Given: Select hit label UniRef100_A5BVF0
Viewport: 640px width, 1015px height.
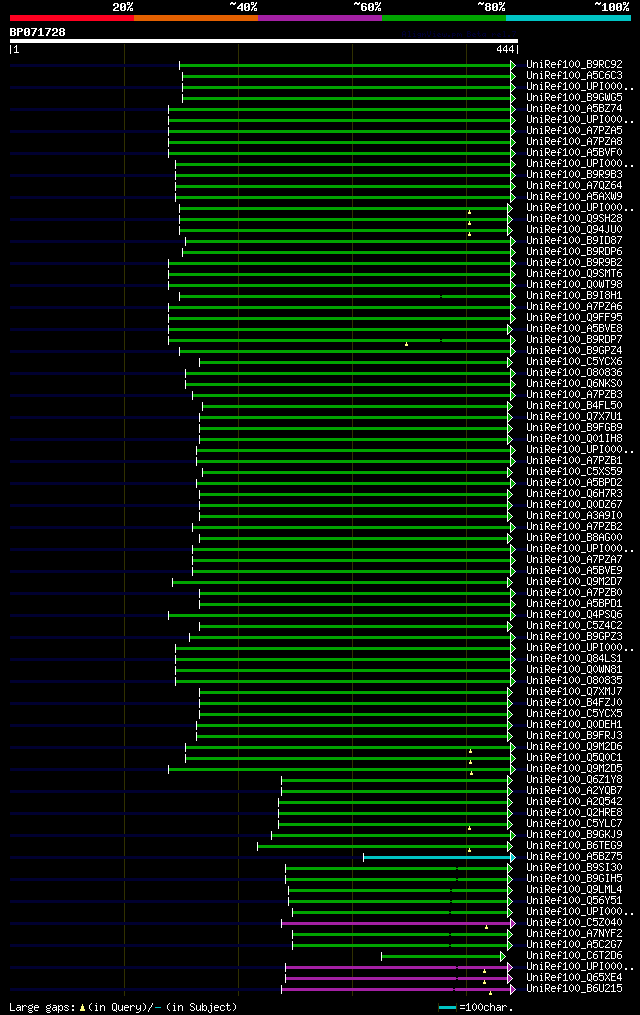Looking at the screenshot, I should 574,153.
